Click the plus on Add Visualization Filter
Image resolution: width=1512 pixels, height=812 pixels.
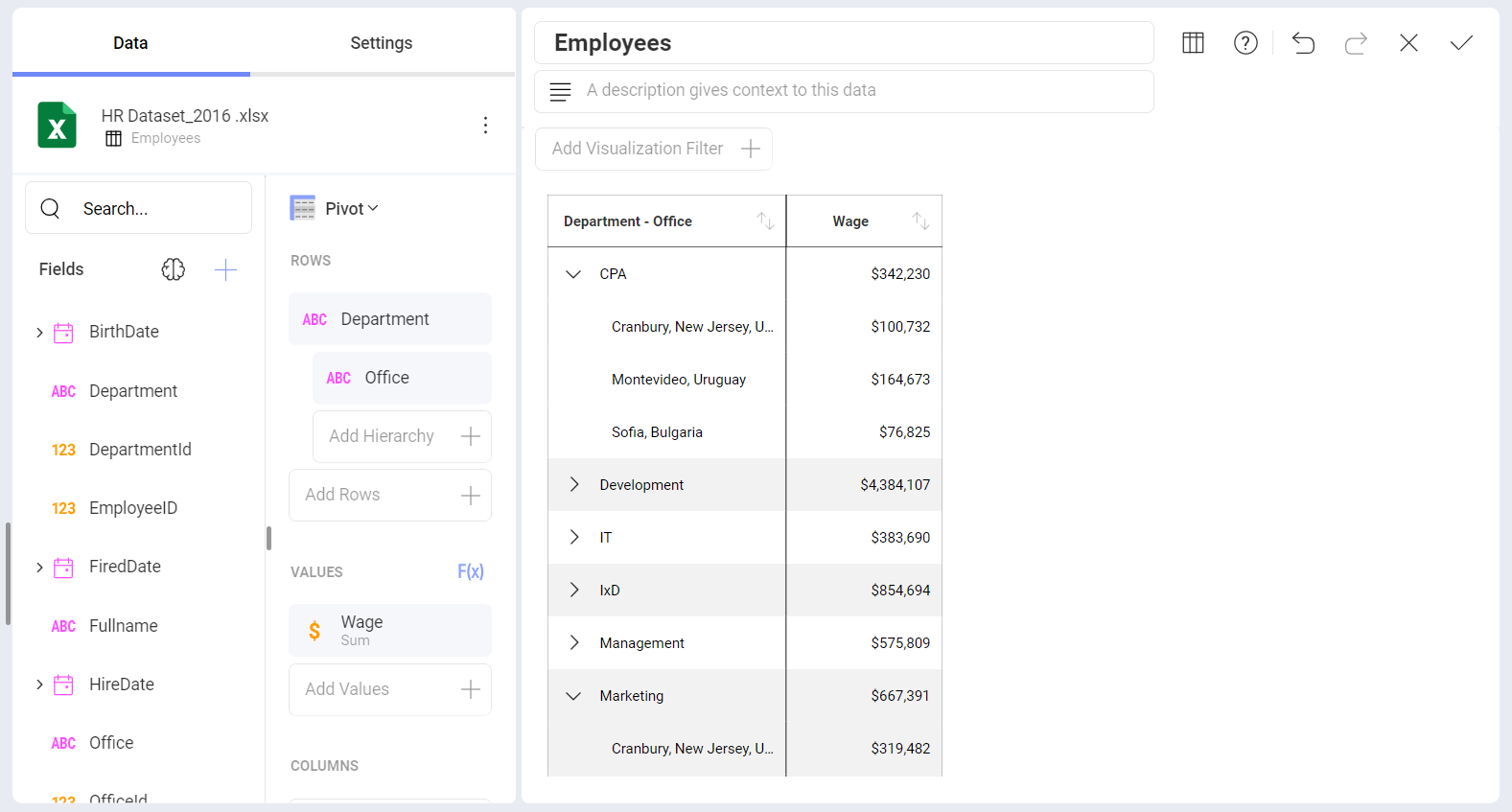coord(751,149)
